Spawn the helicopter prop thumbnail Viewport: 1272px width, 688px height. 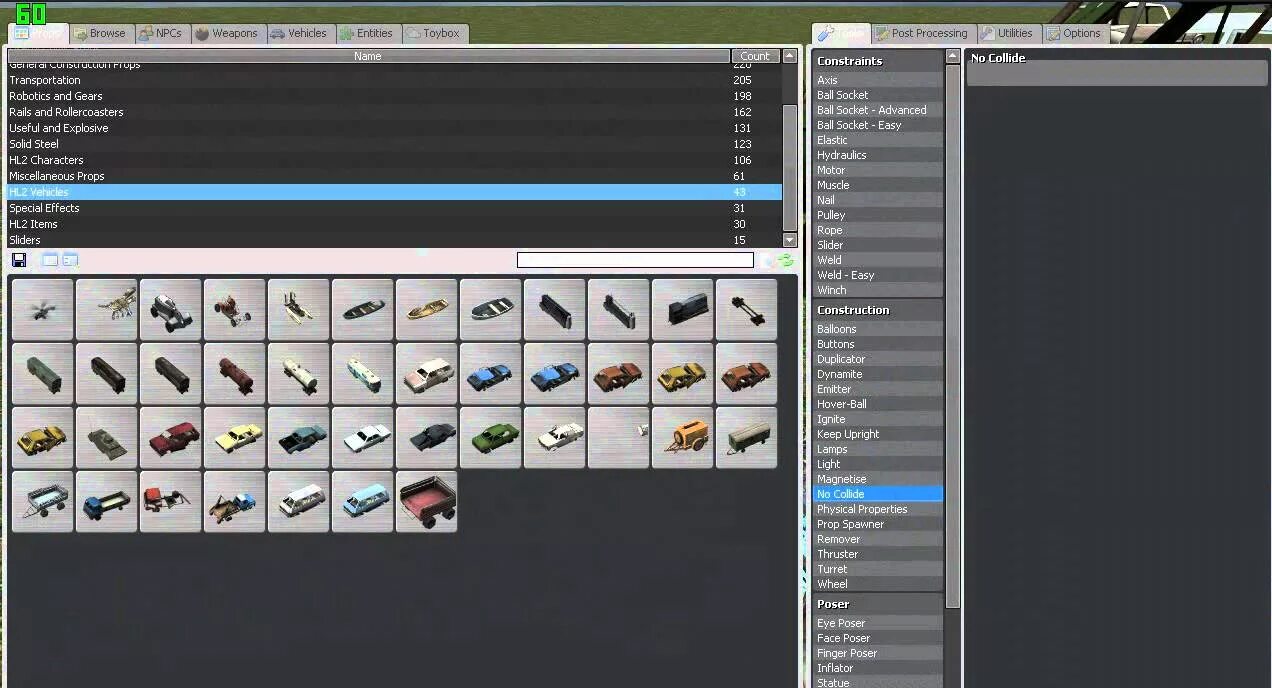tap(43, 310)
